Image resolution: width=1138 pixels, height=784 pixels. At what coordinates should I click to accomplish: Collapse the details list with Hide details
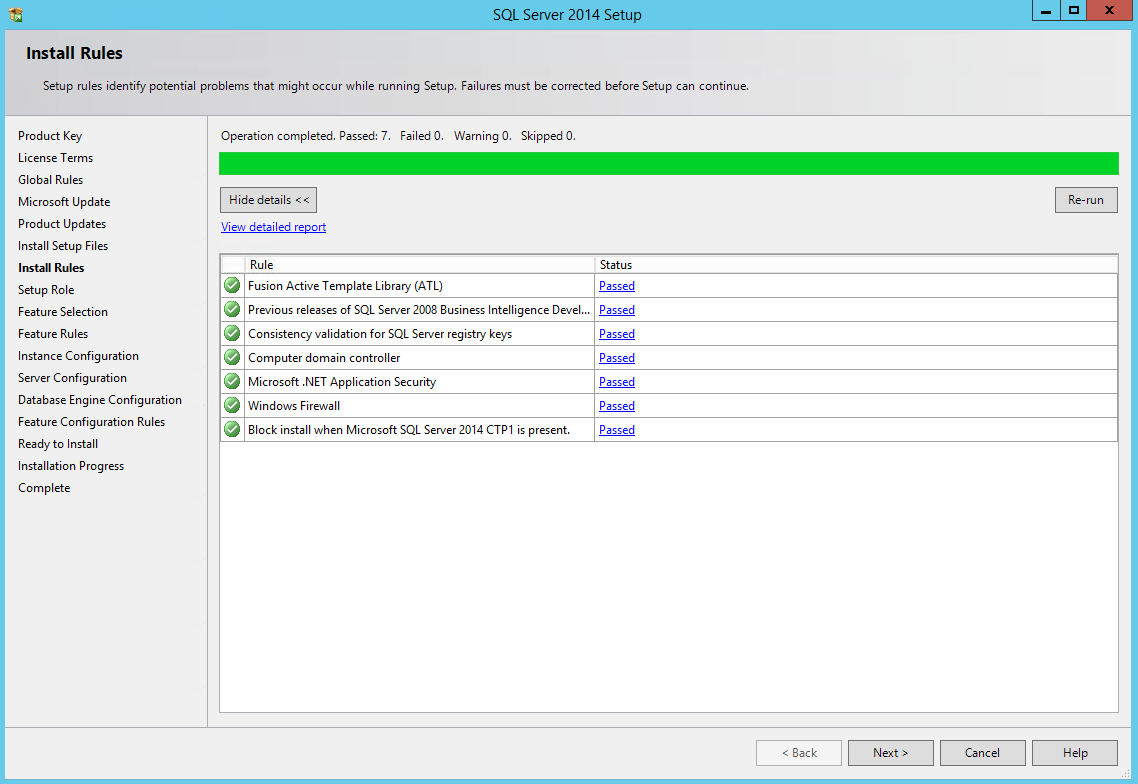pyautogui.click(x=268, y=199)
